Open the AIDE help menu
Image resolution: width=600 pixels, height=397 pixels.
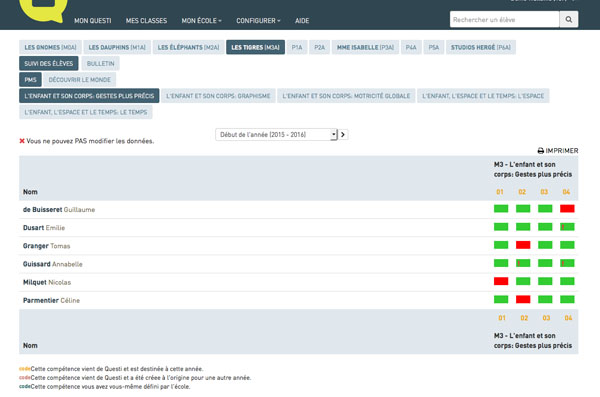pyautogui.click(x=302, y=21)
